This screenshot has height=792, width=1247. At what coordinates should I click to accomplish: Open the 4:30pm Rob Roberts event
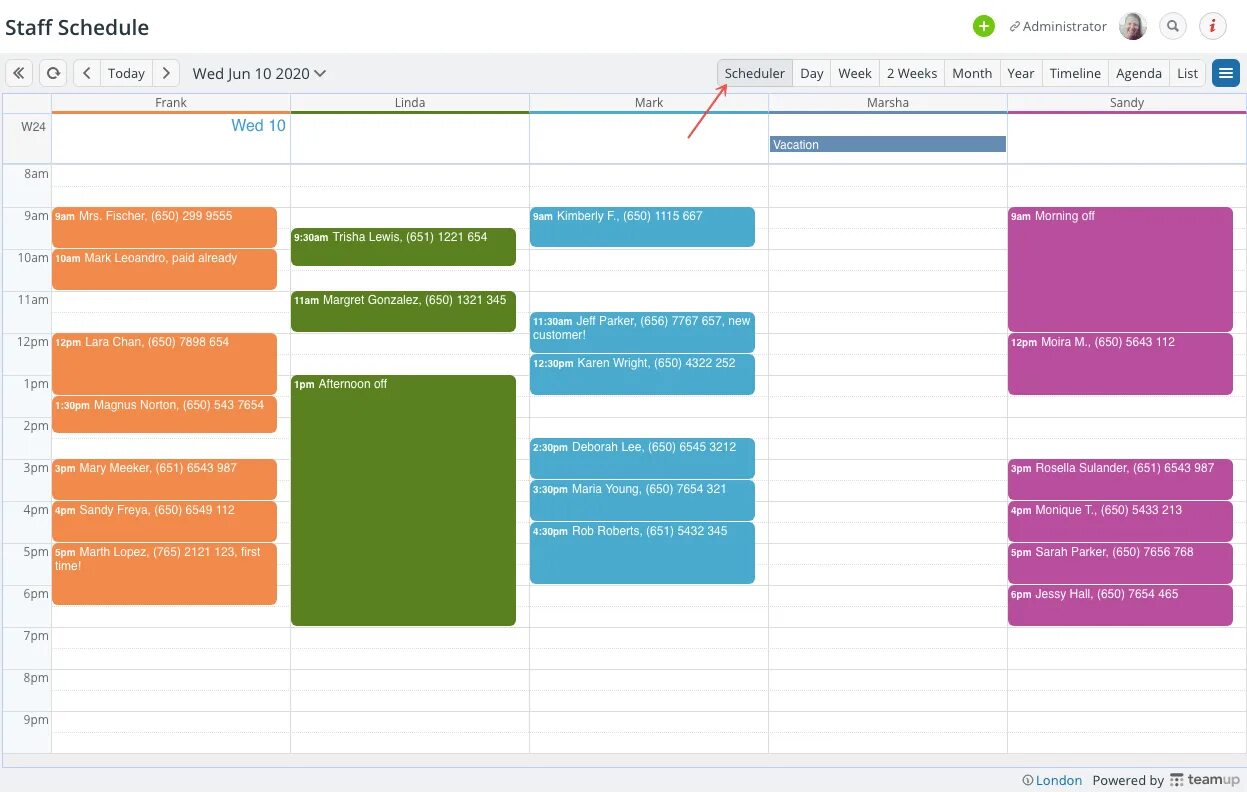pos(642,553)
